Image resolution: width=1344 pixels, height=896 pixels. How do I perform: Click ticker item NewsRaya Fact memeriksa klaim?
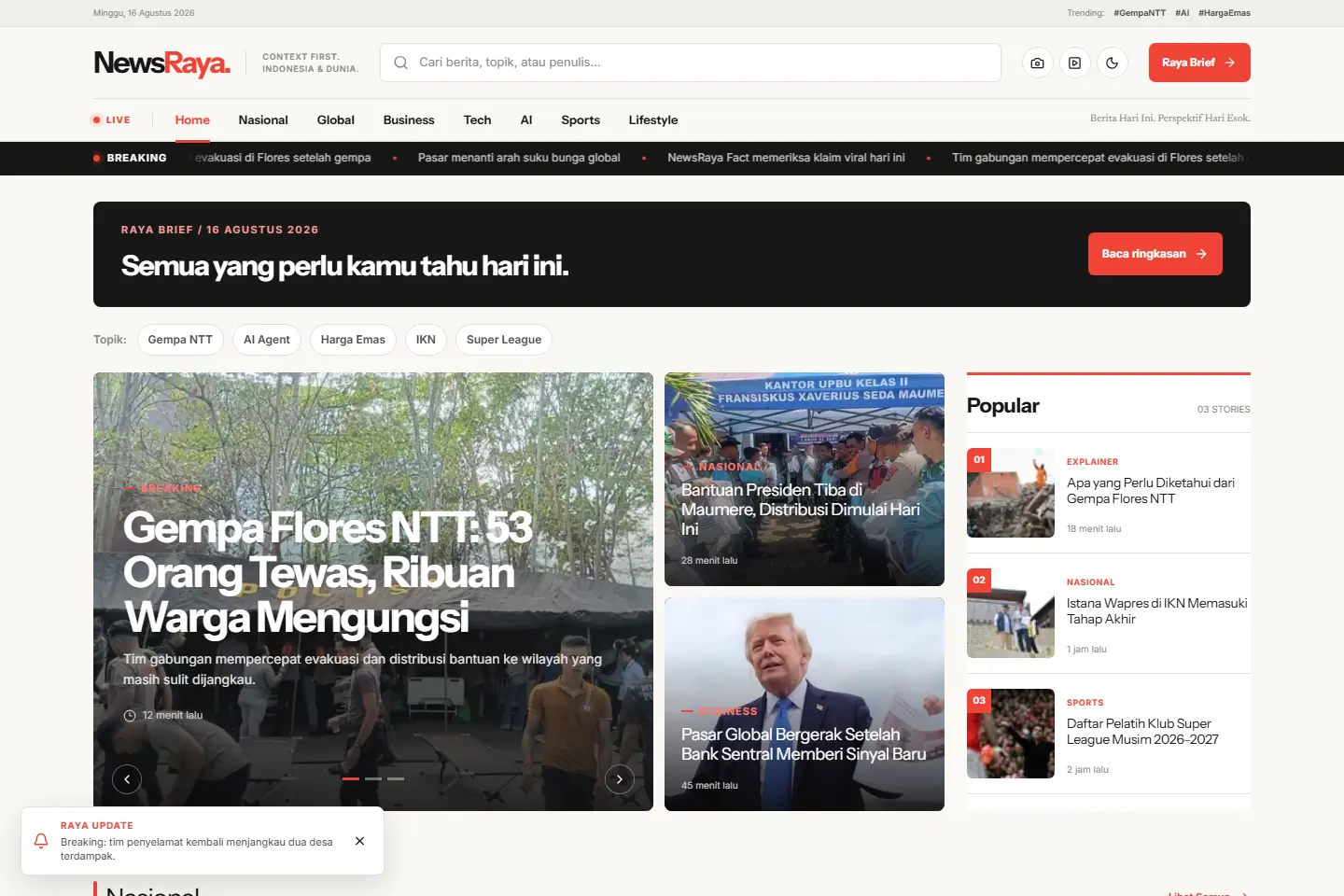coord(786,158)
